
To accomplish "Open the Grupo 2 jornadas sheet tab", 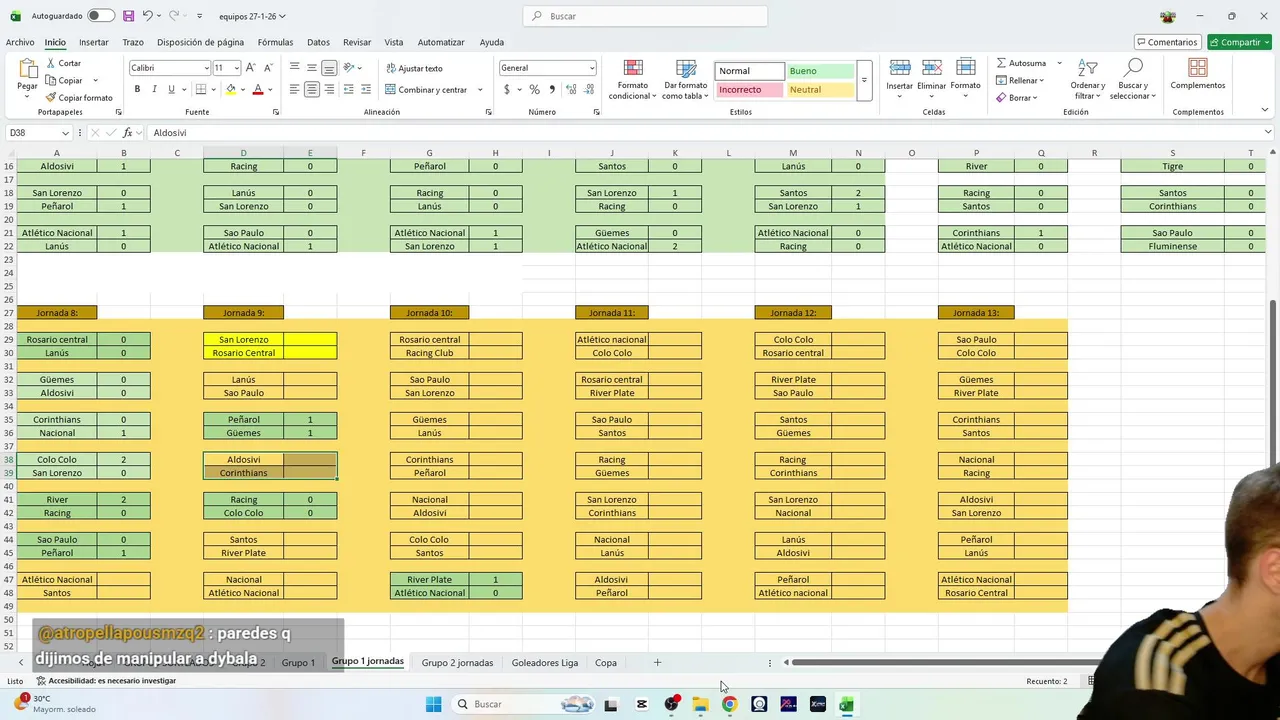I will [x=457, y=662].
